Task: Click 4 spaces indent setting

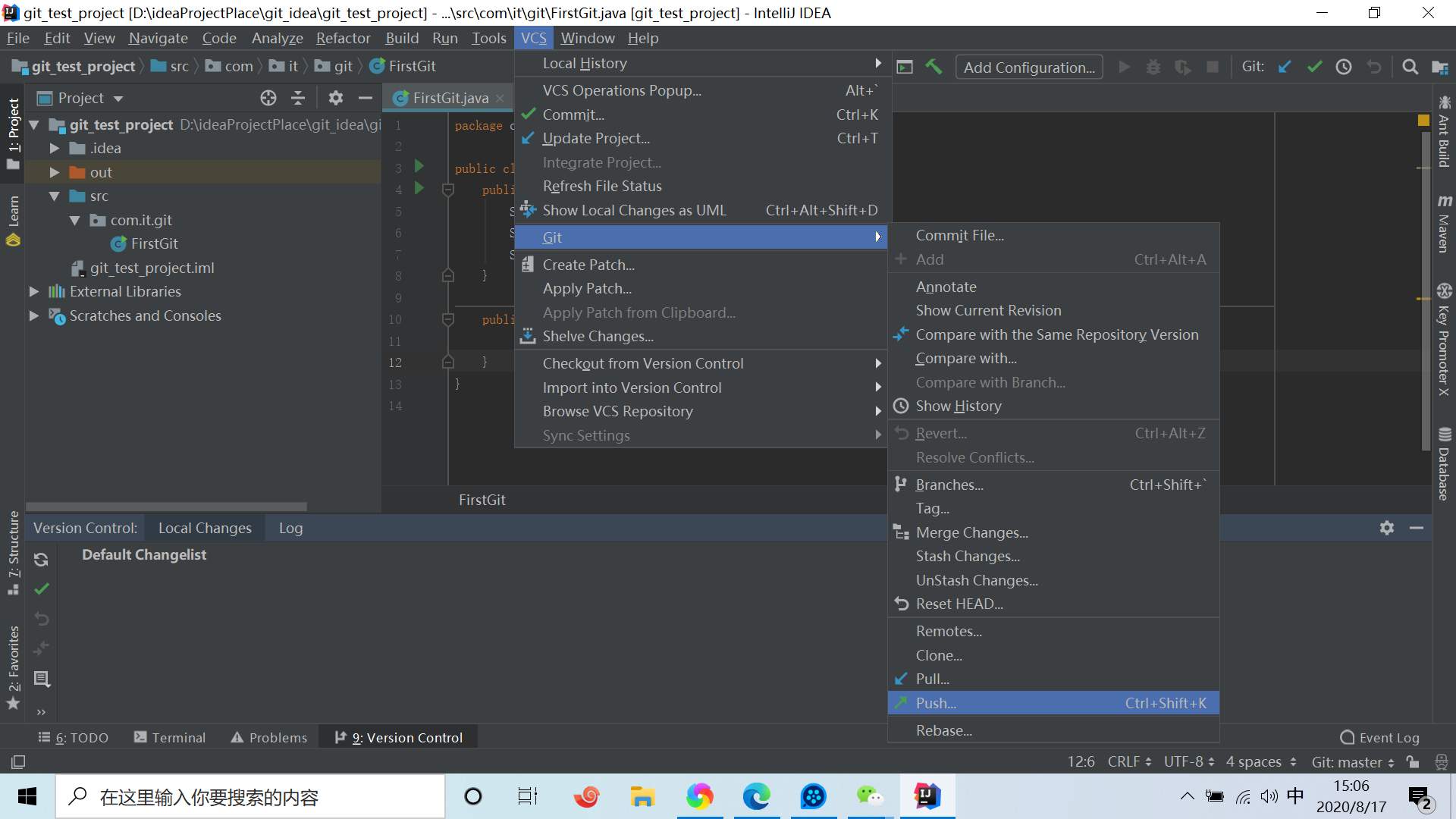Action: click(1261, 761)
